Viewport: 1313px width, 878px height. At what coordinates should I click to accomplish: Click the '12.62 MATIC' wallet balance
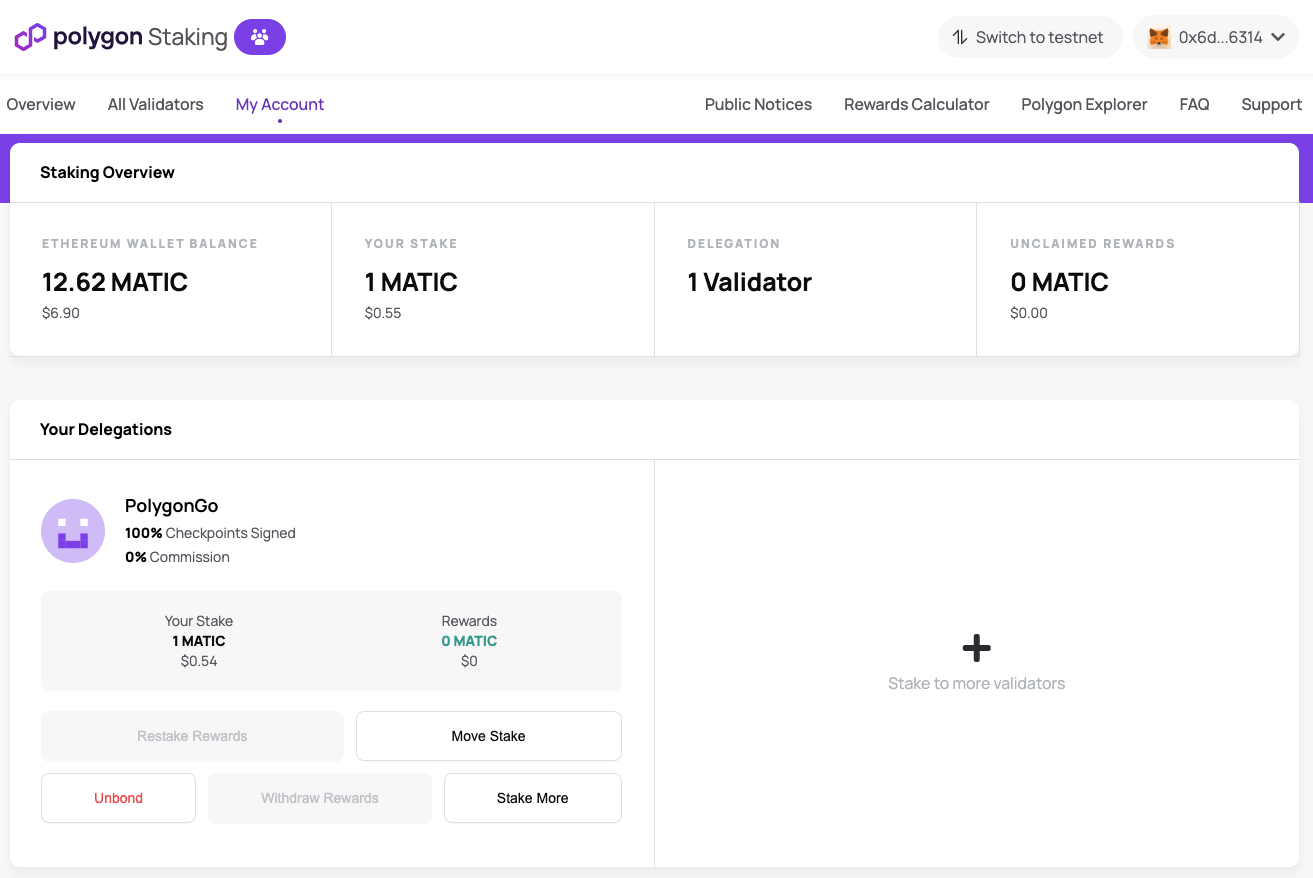(115, 282)
